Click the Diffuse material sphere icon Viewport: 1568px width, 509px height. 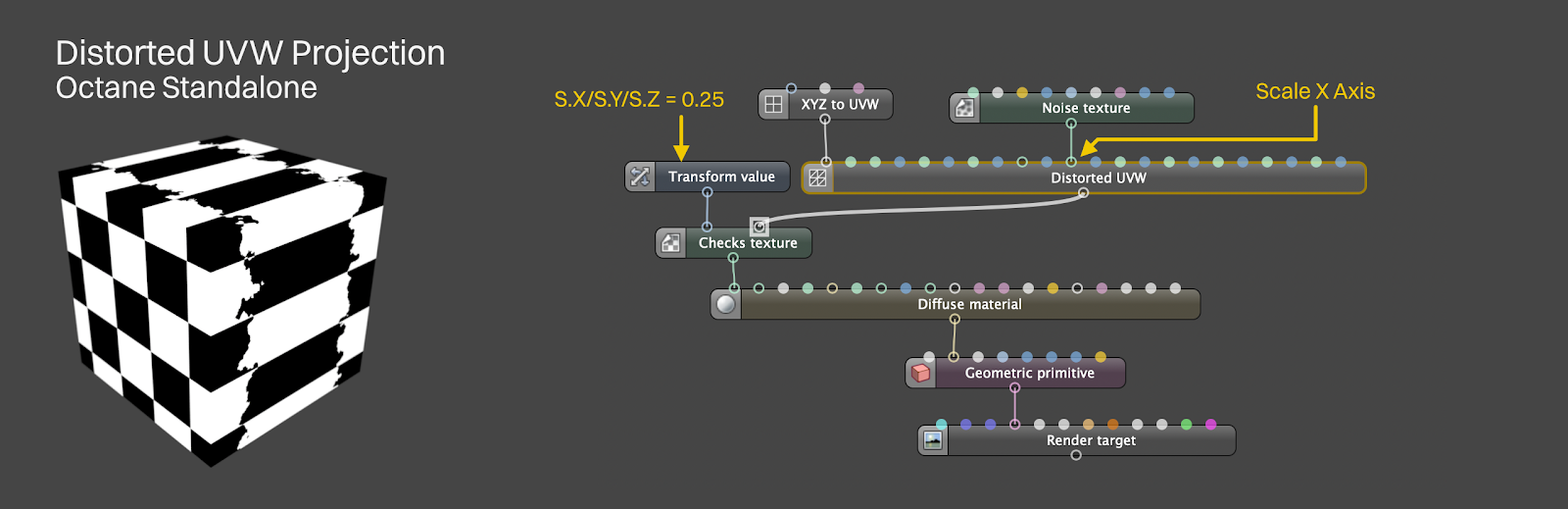(725, 304)
